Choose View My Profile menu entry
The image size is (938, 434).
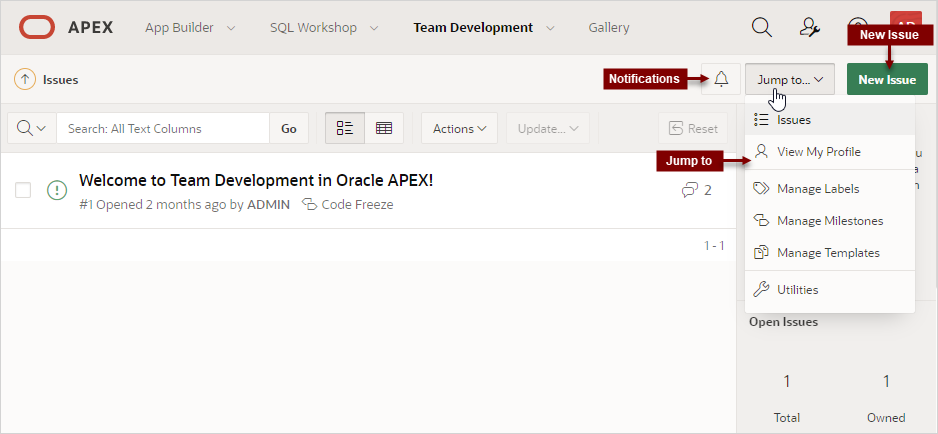[x=830, y=151]
